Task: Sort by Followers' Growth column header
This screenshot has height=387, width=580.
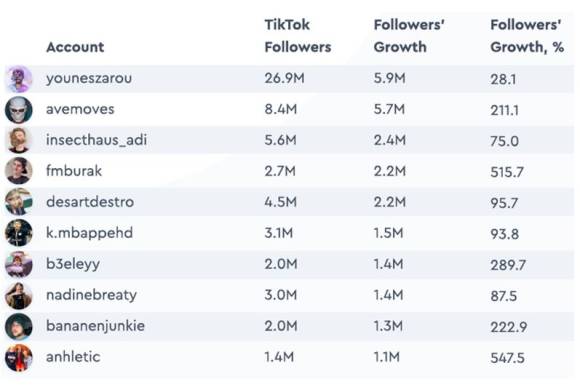Action: coord(409,36)
